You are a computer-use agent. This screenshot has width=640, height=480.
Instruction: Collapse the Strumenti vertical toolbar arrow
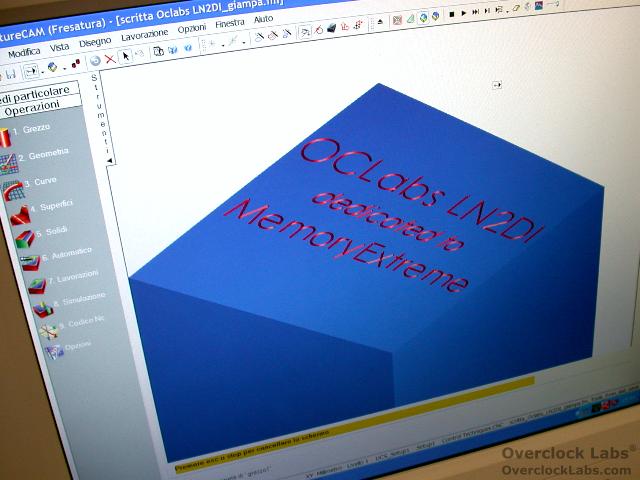point(109,161)
